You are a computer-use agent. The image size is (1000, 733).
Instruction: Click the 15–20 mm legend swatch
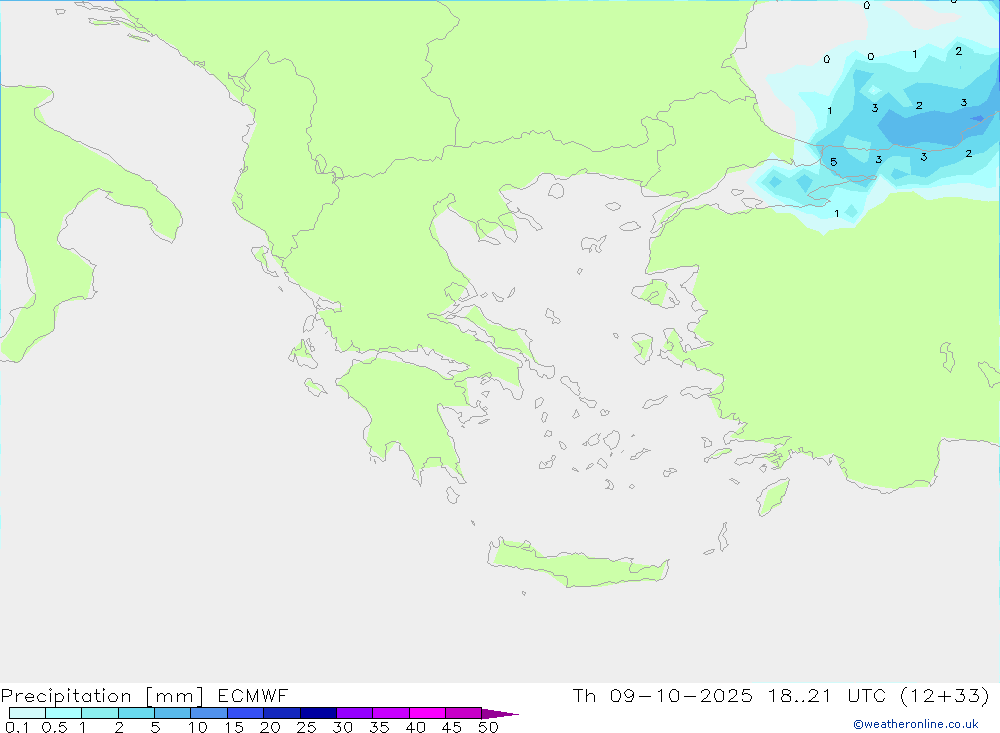[246, 713]
